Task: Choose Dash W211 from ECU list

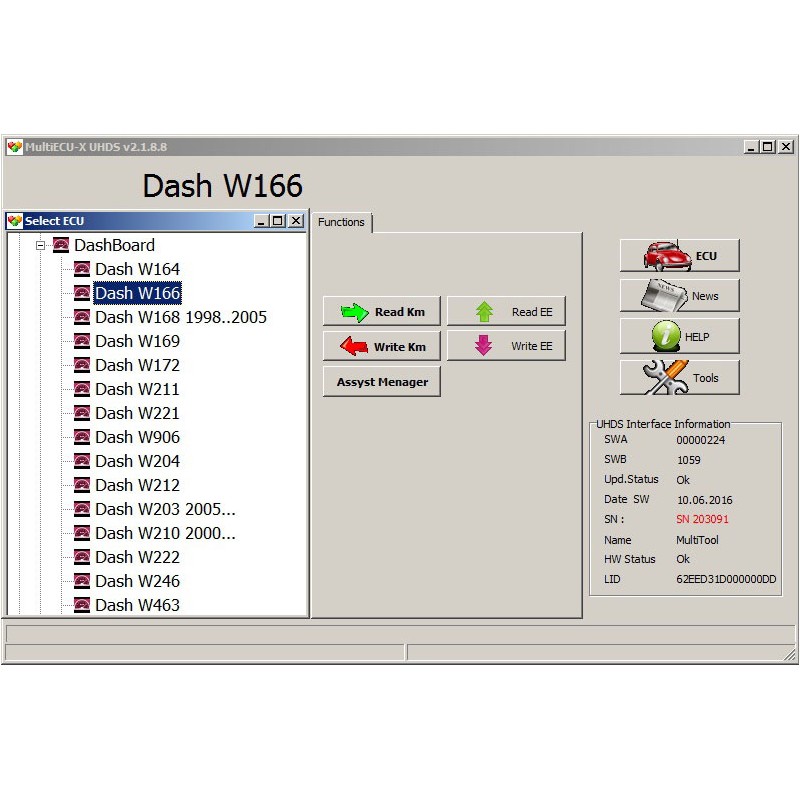Action: pyautogui.click(x=137, y=389)
